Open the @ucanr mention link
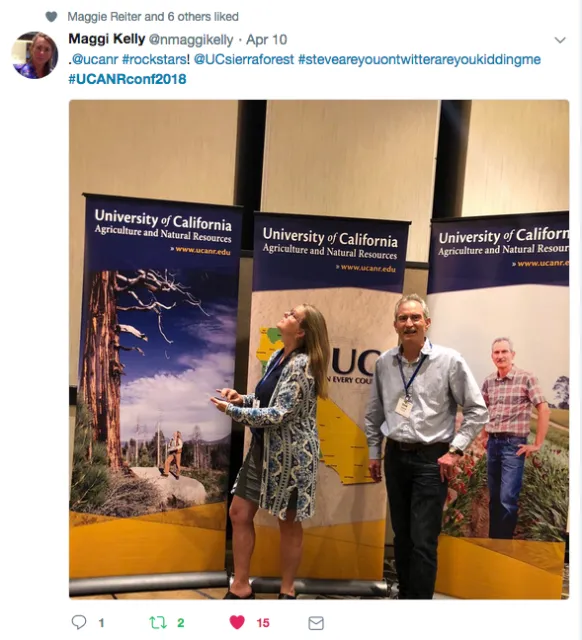 pos(95,60)
